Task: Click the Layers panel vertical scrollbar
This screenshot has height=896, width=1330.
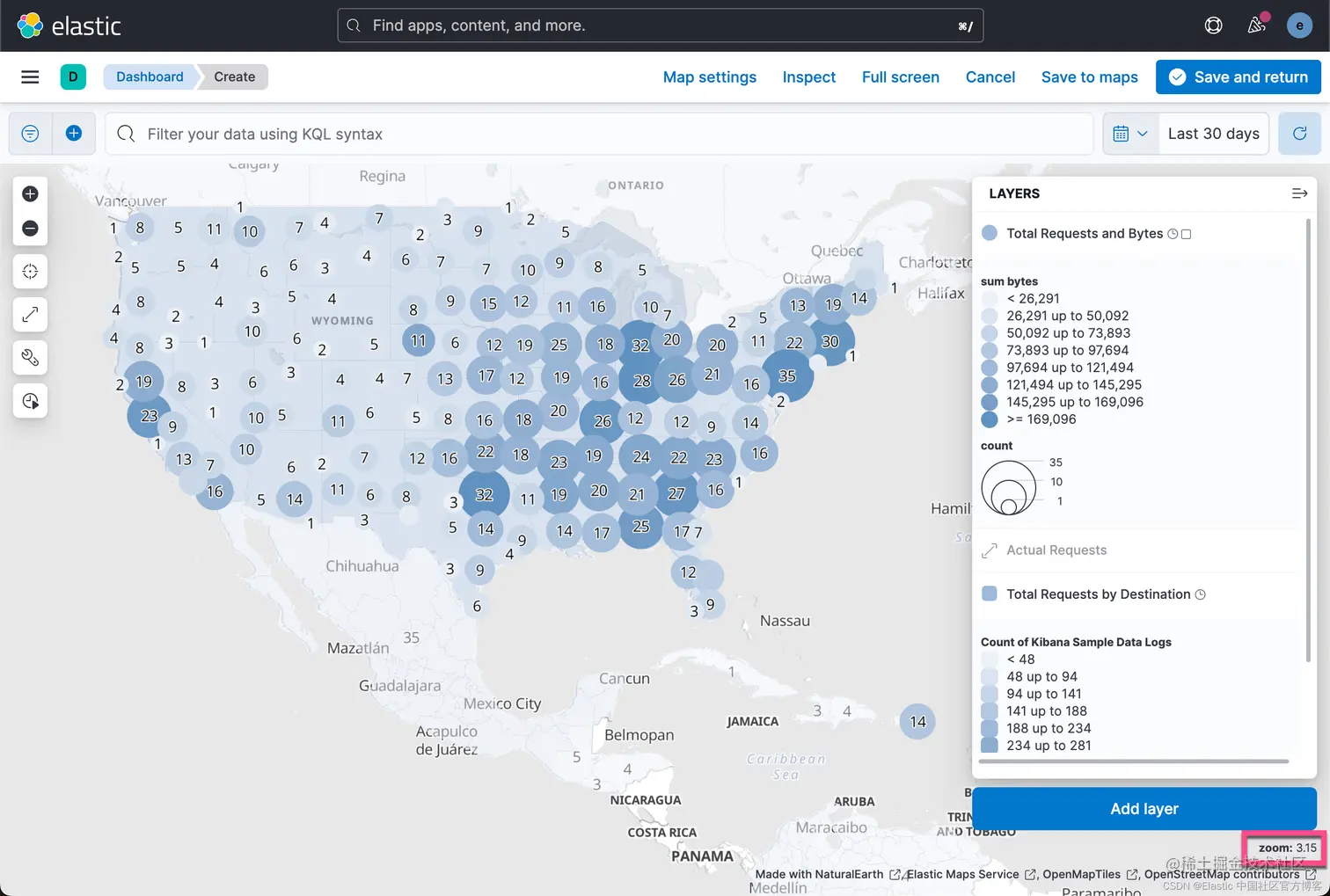Action: 1308,440
